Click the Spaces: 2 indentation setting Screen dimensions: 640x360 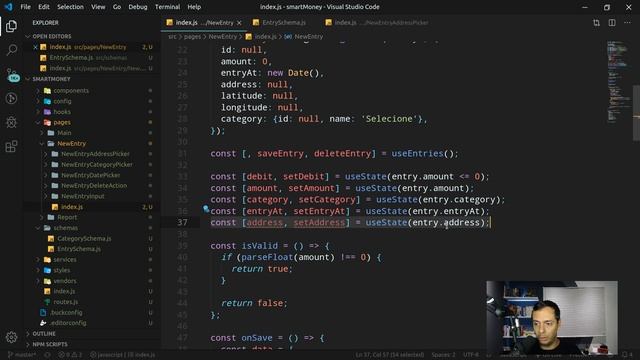(x=443, y=355)
